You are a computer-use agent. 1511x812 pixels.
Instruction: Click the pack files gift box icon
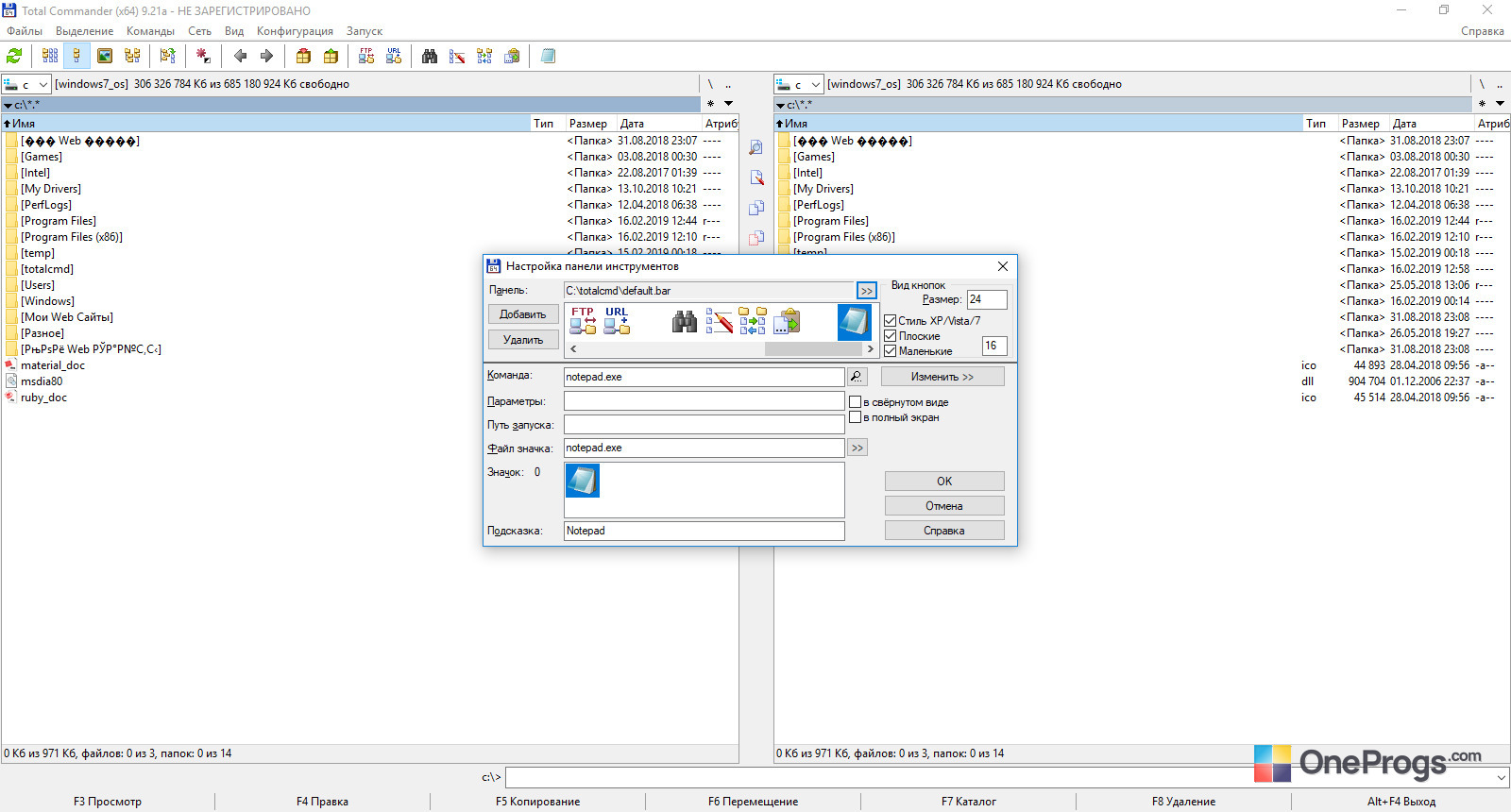[x=303, y=56]
